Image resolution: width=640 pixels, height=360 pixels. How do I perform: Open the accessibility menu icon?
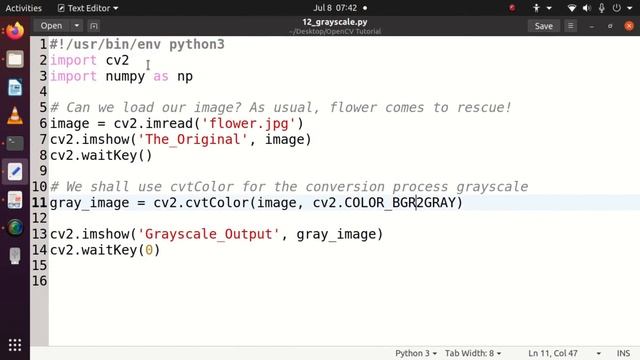point(536,8)
